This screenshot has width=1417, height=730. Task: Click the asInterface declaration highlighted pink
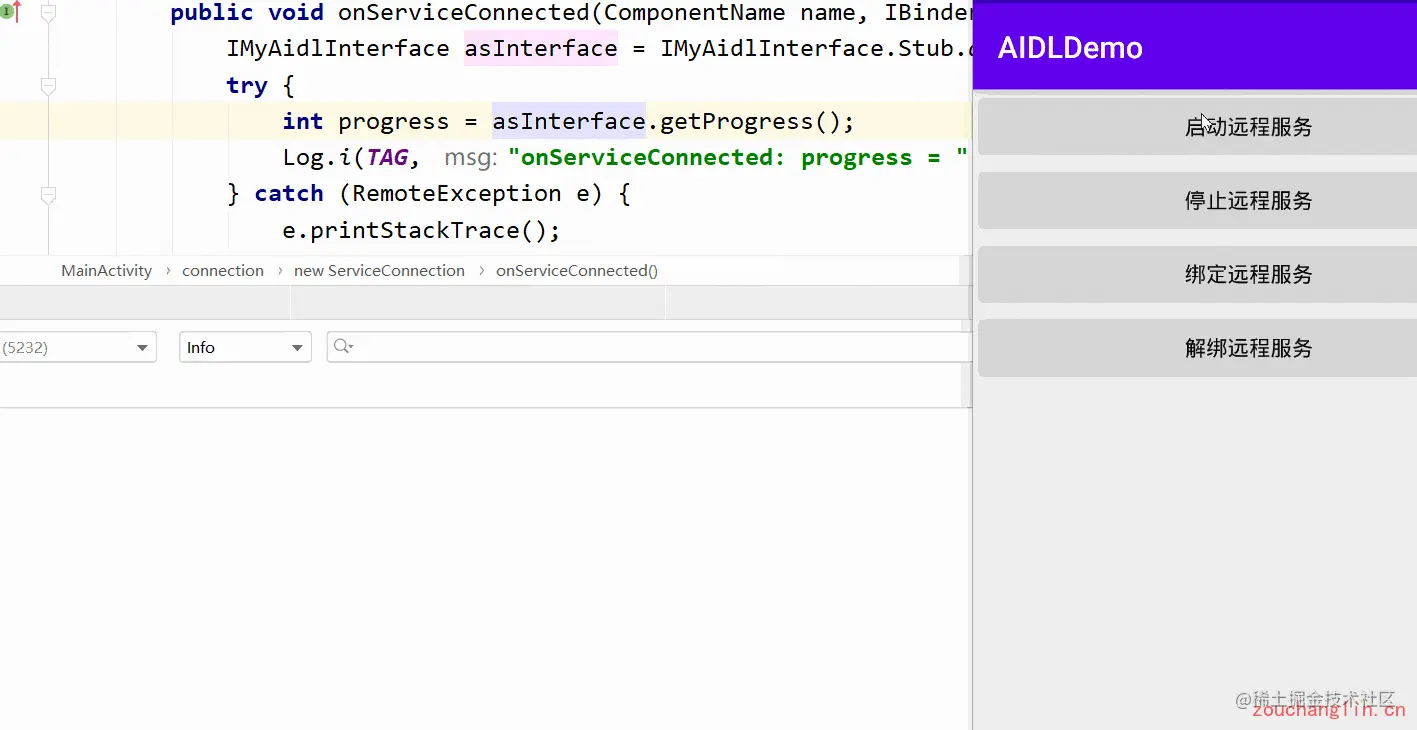tap(541, 49)
